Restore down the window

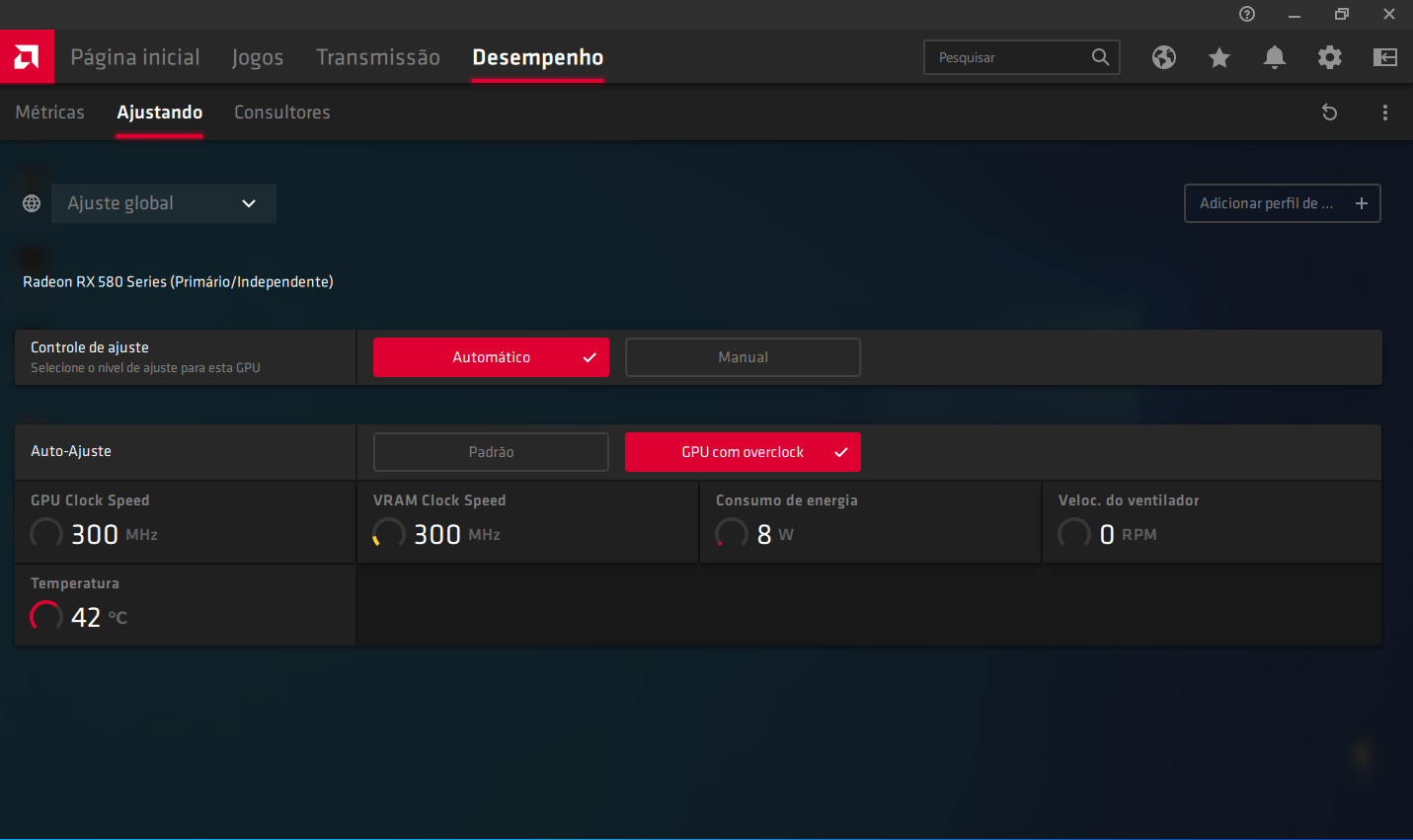tap(1342, 14)
